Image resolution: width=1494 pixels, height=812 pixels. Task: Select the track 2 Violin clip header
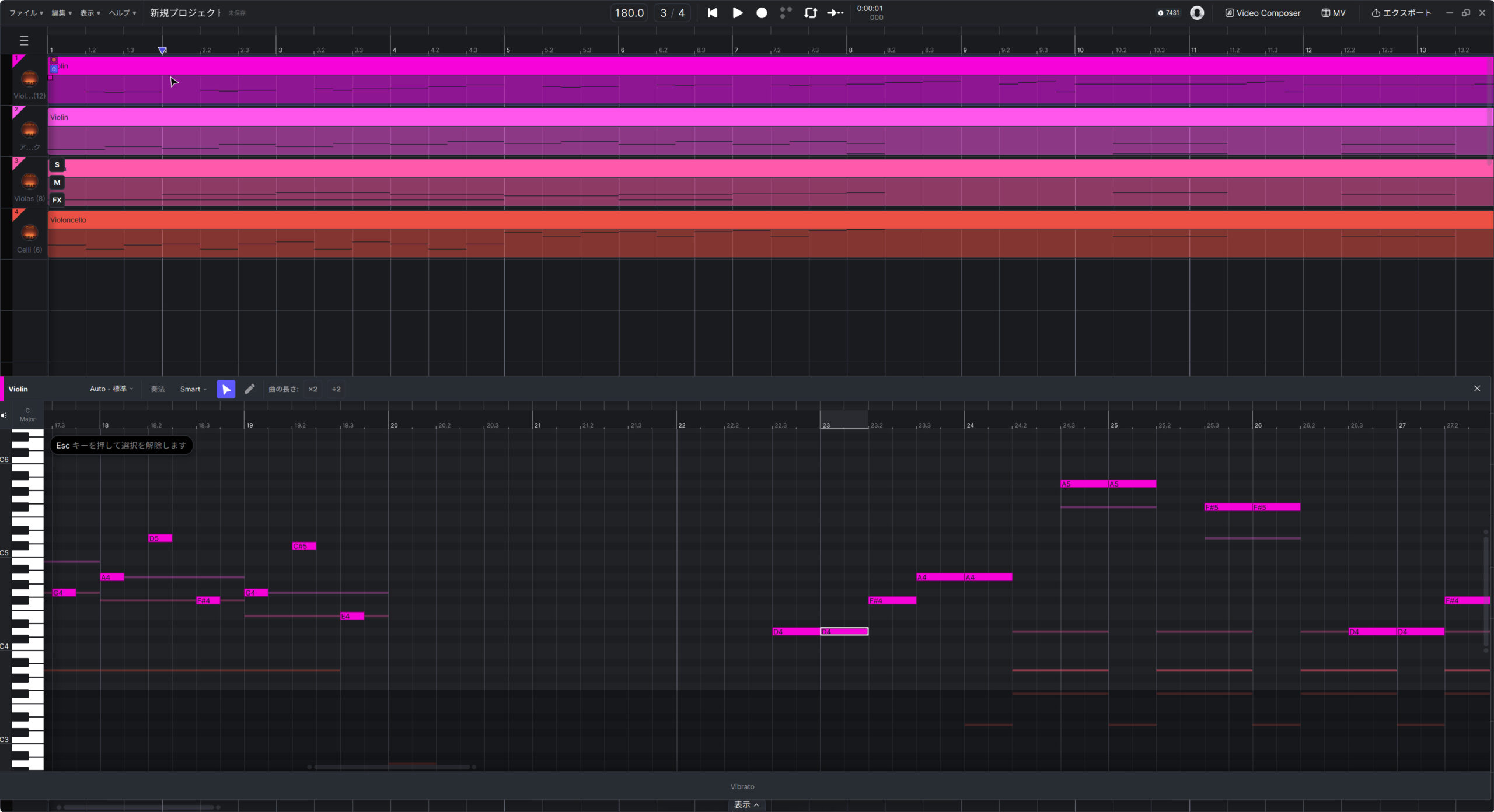(770, 117)
